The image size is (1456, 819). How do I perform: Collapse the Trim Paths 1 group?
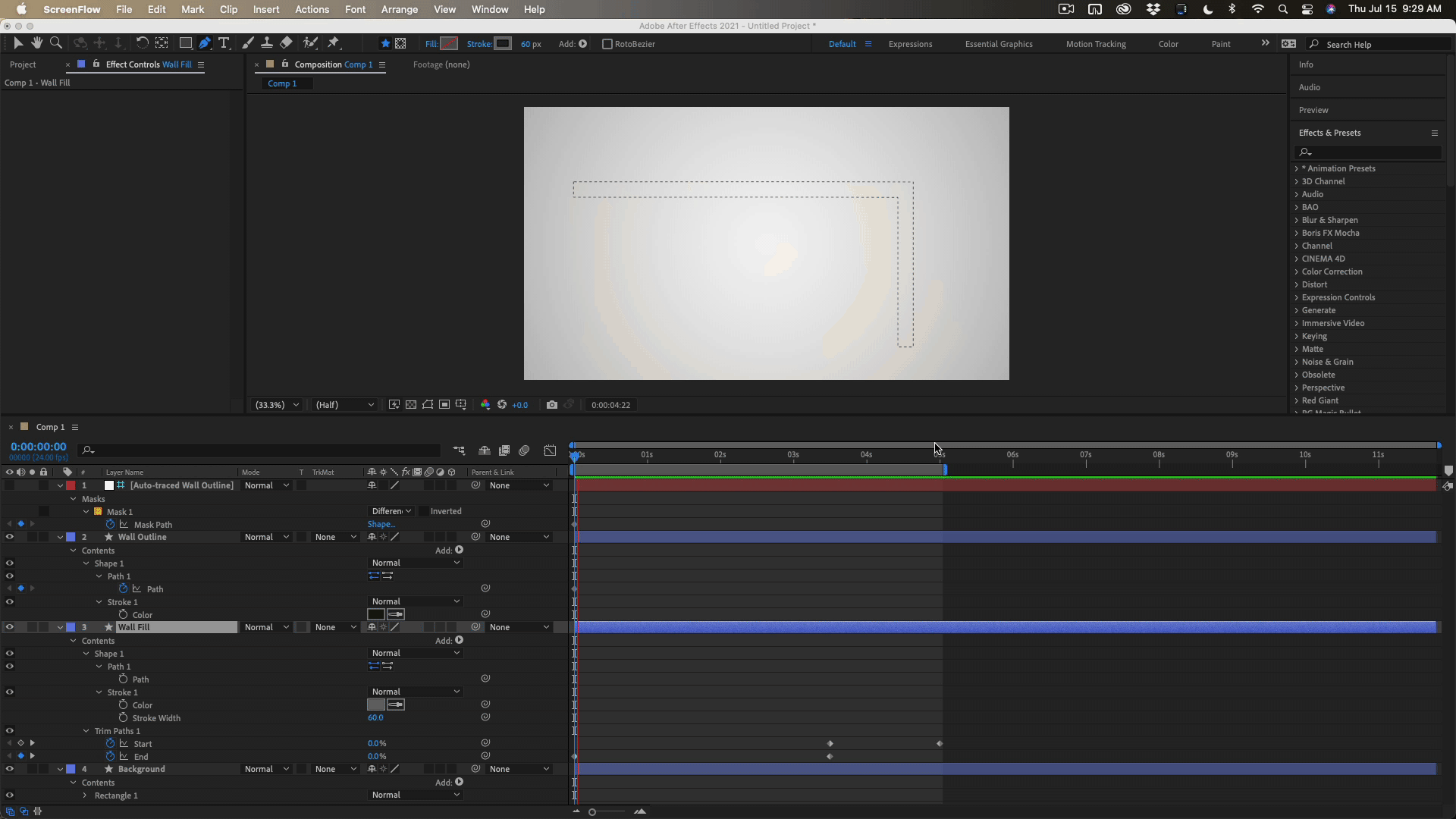[x=86, y=731]
